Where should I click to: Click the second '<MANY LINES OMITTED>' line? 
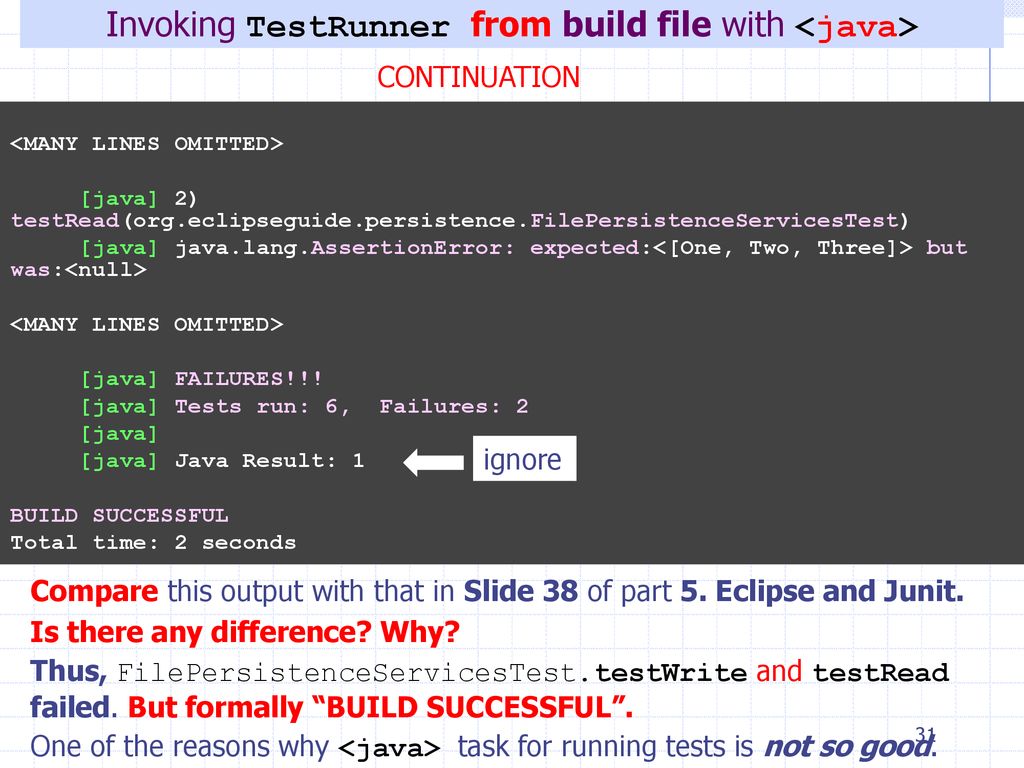click(x=147, y=325)
